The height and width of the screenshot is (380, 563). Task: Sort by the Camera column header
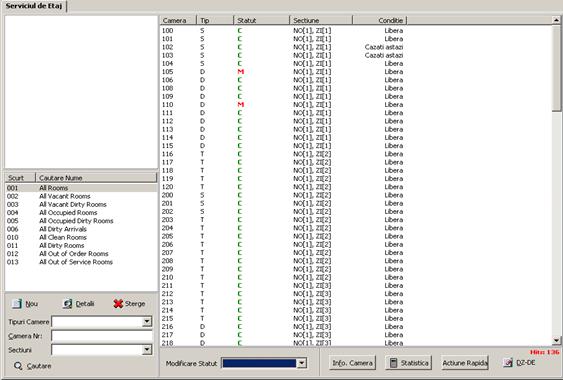click(178, 20)
